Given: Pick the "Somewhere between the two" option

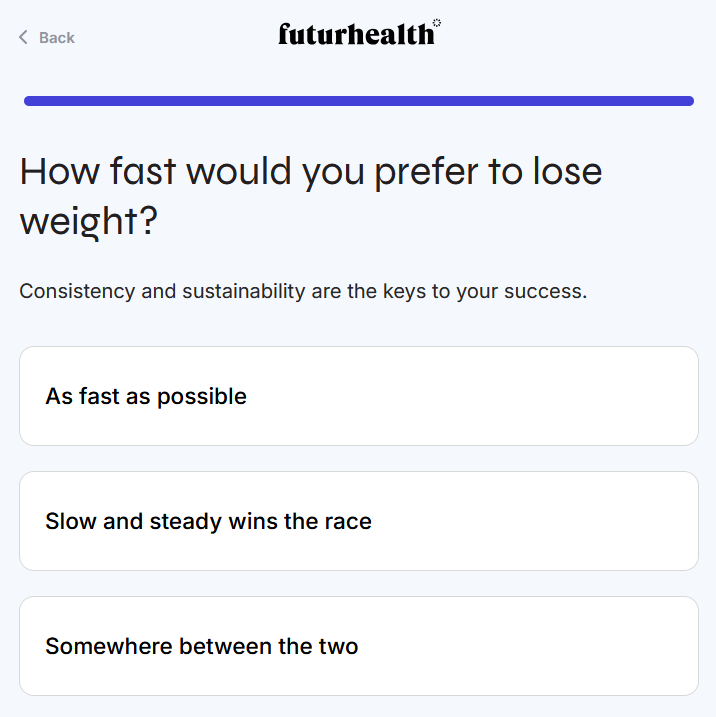Looking at the screenshot, I should (x=358, y=646).
